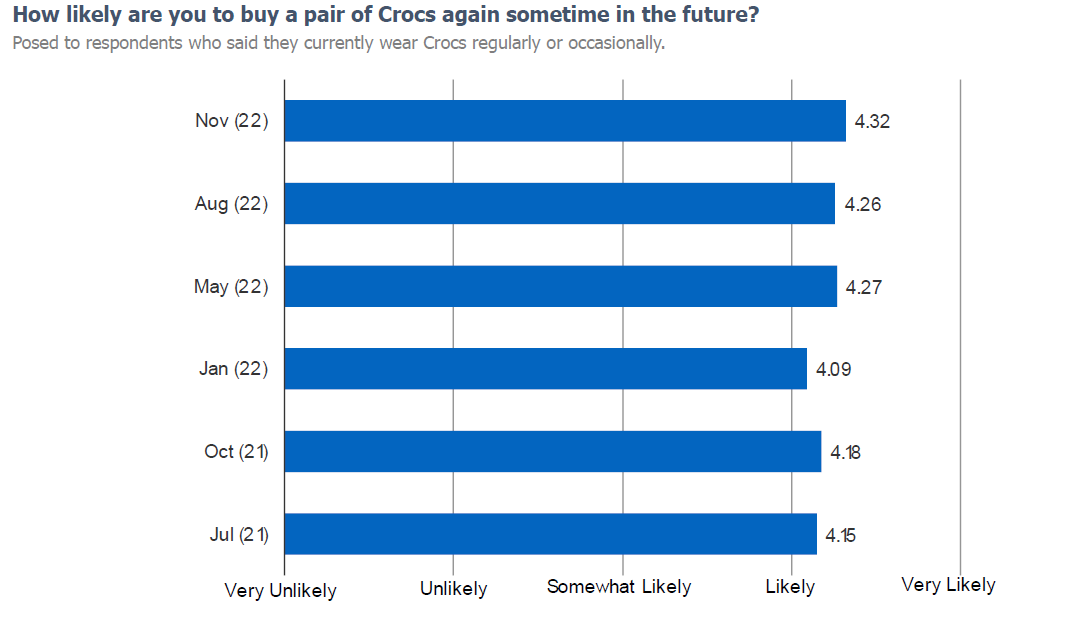Image resolution: width=1068 pixels, height=621 pixels.
Task: Select the "Unlikely" axis label
Action: [454, 589]
